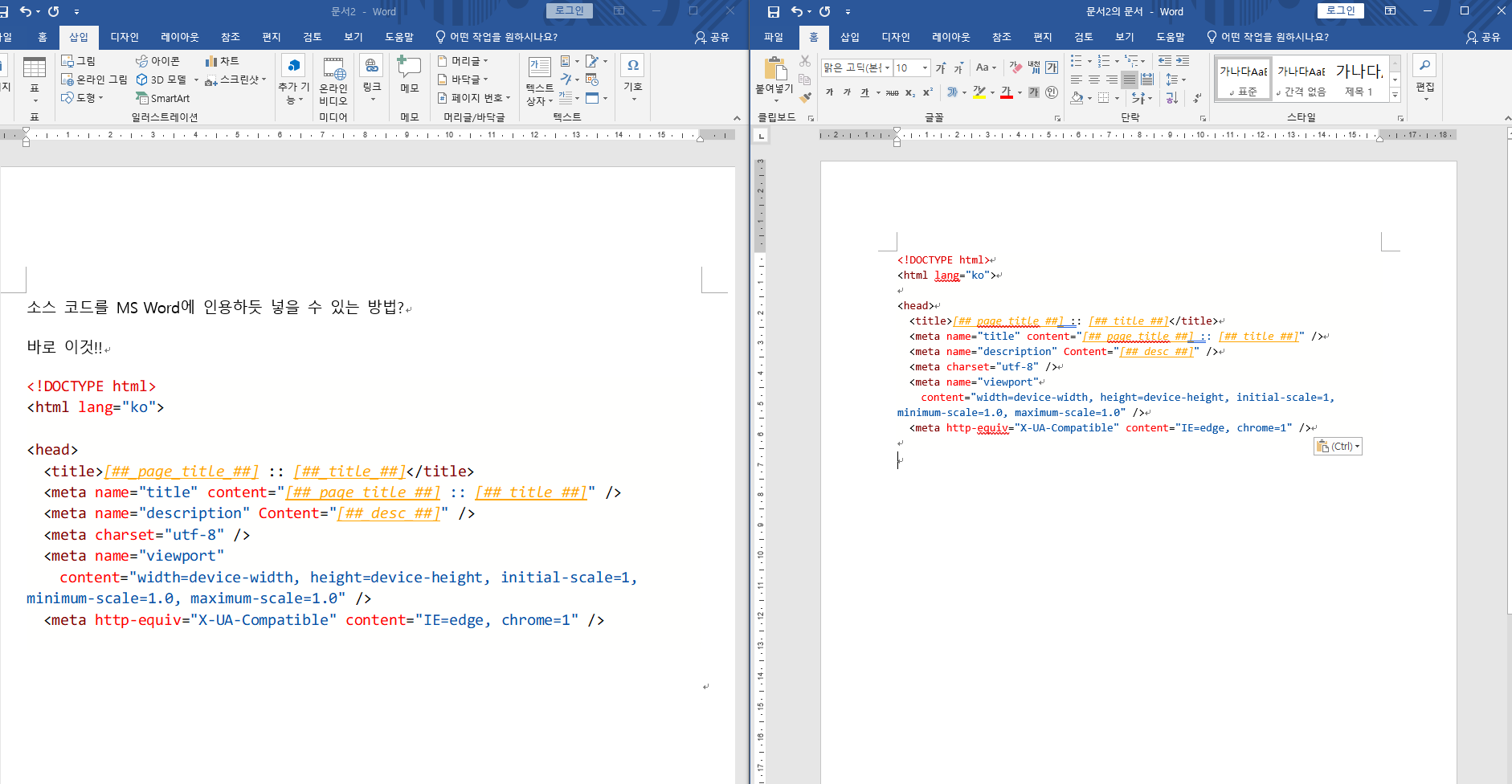The image size is (1512, 784).
Task: Apply paragraph shading fill bucket
Action: [x=1077, y=98]
